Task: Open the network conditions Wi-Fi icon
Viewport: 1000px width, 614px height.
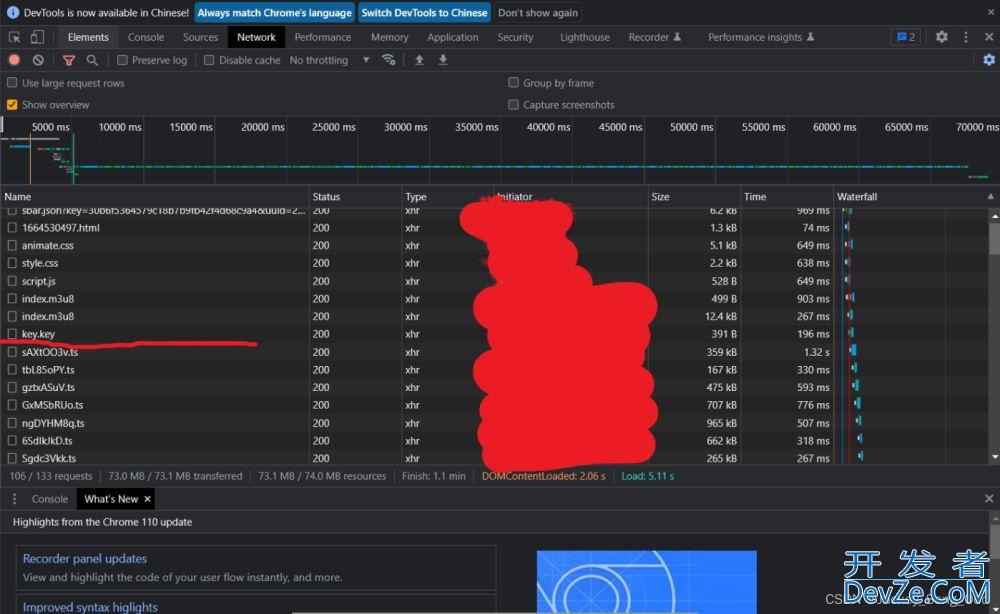Action: (389, 60)
